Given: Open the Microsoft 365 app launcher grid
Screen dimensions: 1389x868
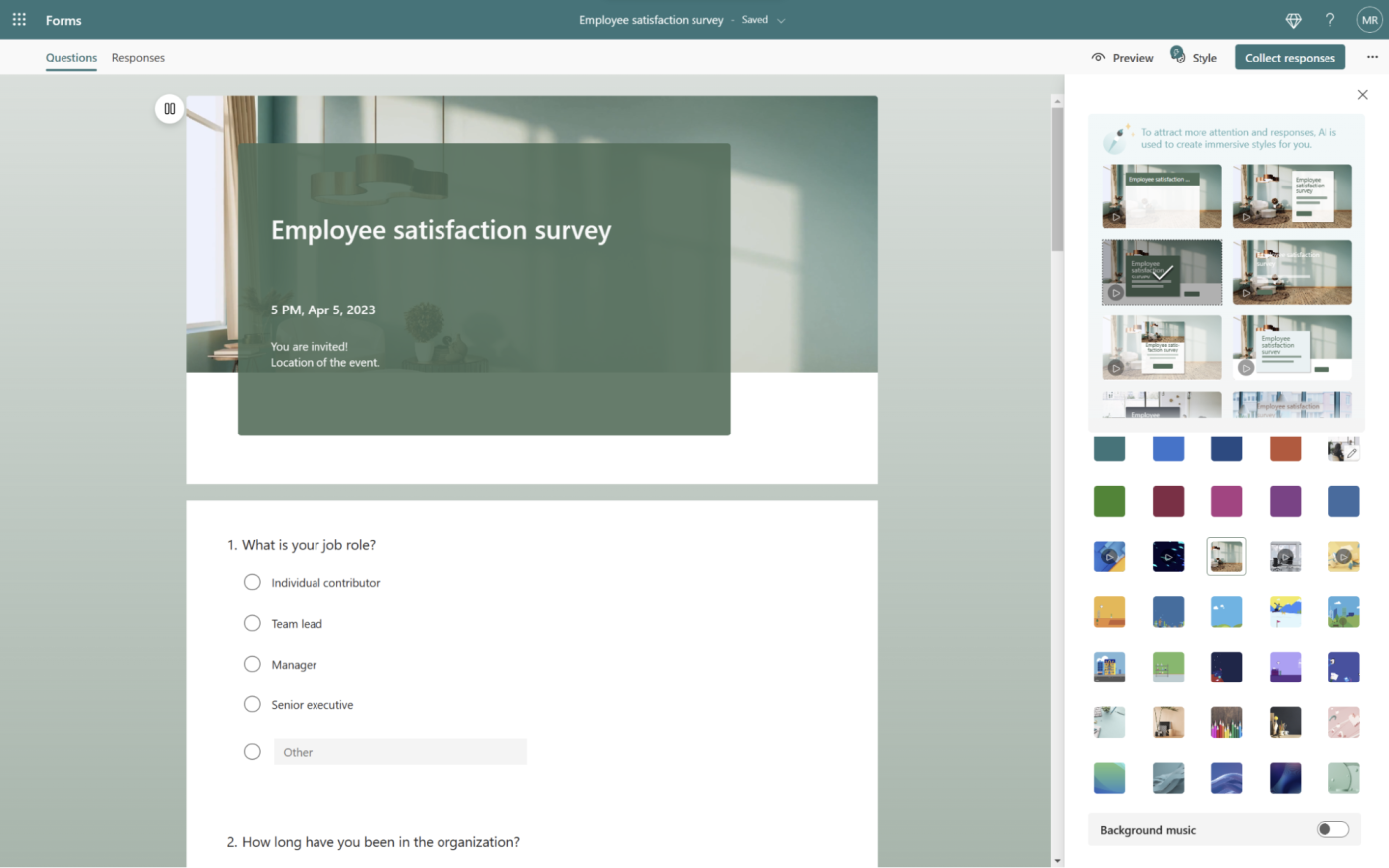Looking at the screenshot, I should point(19,19).
